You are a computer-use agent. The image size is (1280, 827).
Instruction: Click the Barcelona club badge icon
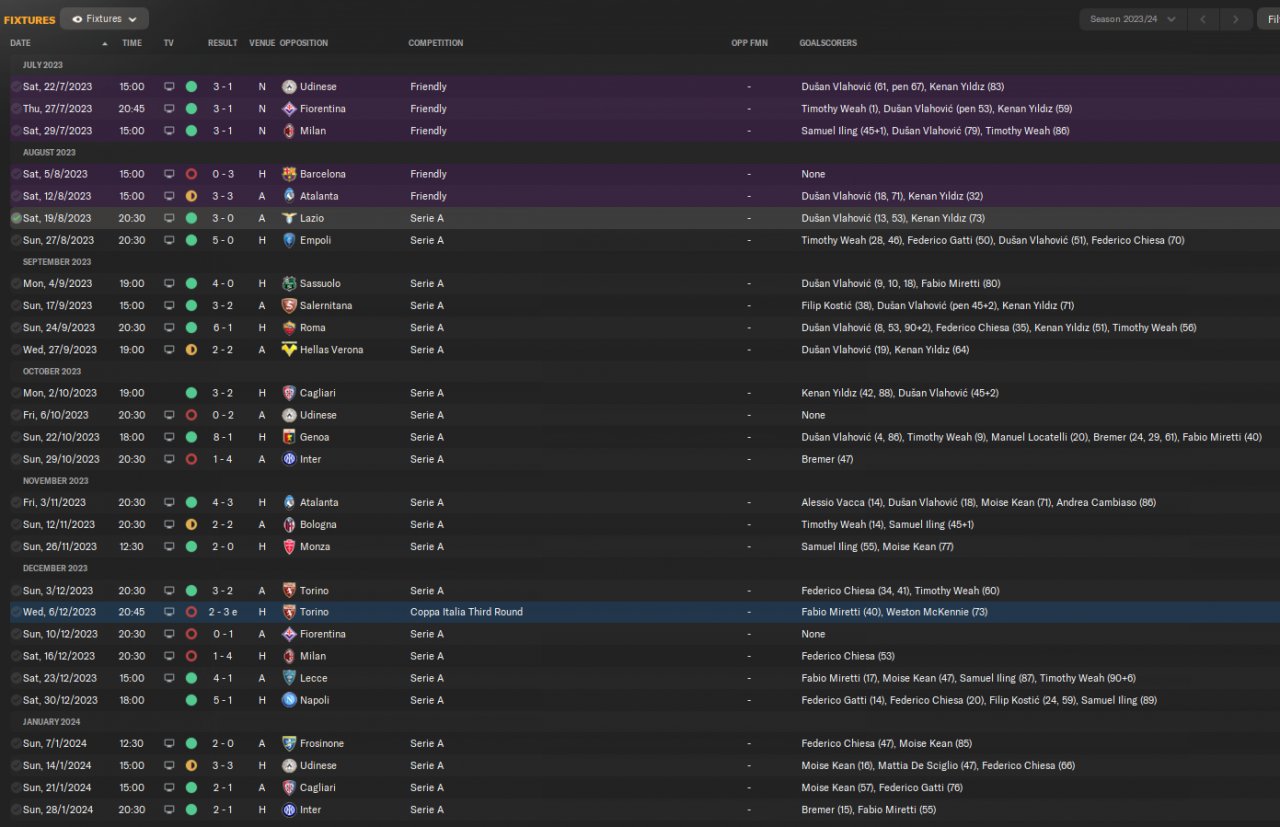[x=289, y=174]
